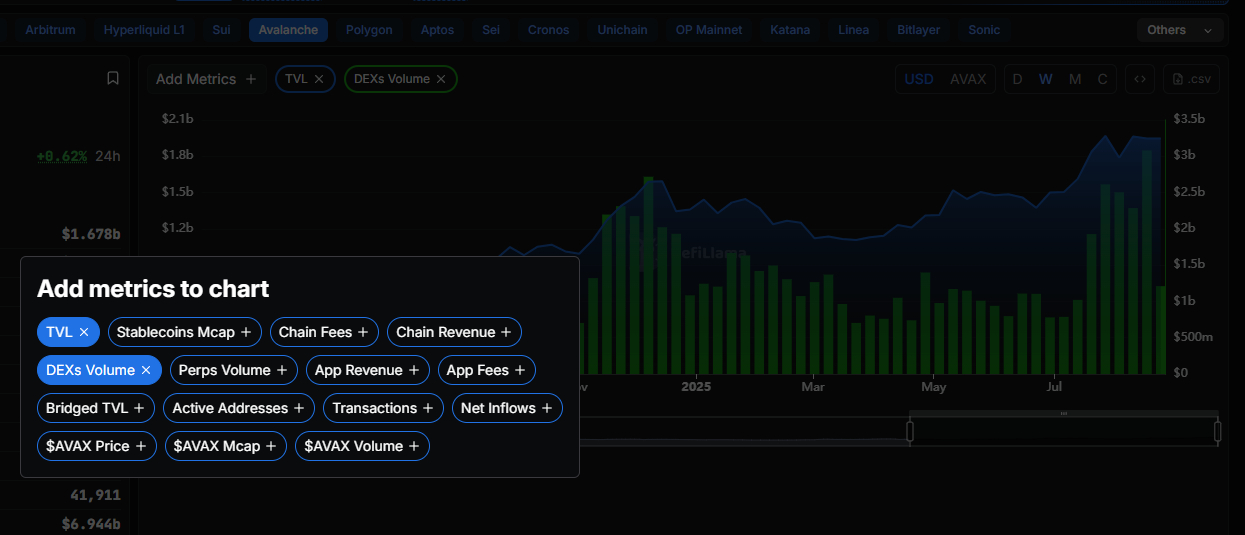Switch to Cronos chain tab
The image size is (1245, 535).
[549, 30]
